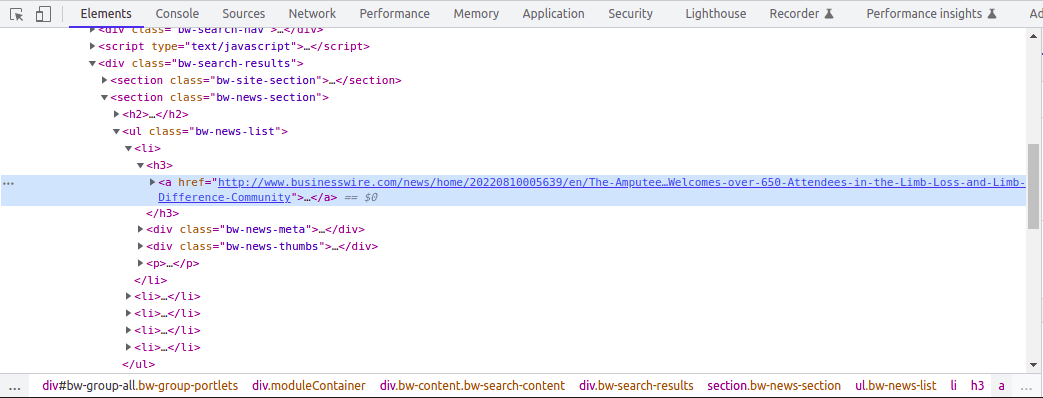Collapse the h3 node
Screen dimensions: 1043x398
pyautogui.click(x=140, y=166)
